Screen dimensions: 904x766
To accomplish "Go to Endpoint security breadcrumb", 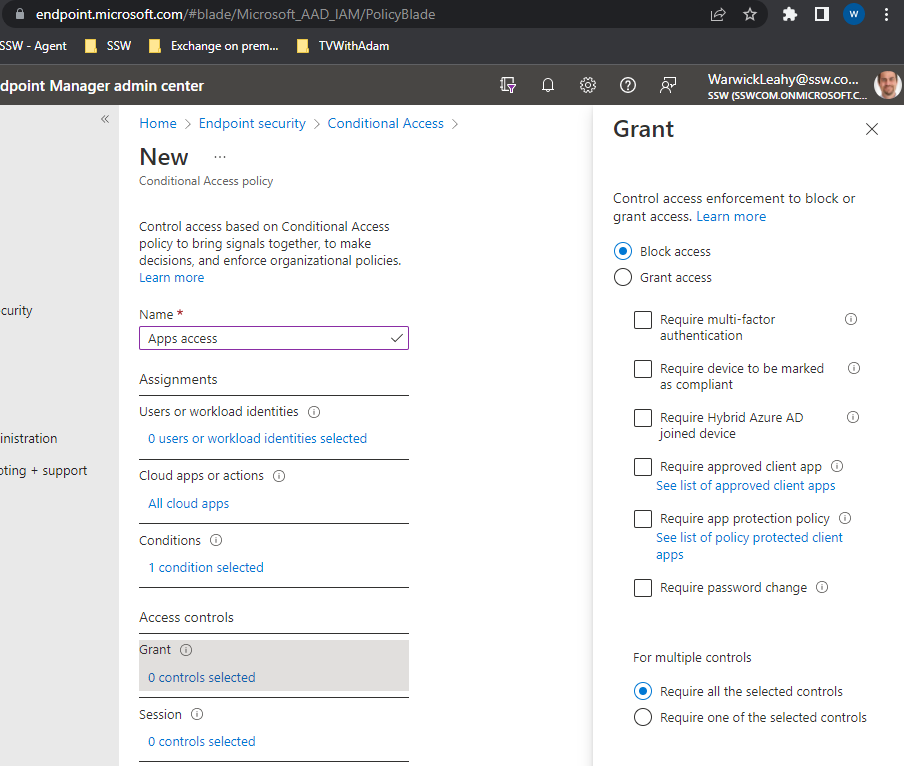I will point(252,124).
